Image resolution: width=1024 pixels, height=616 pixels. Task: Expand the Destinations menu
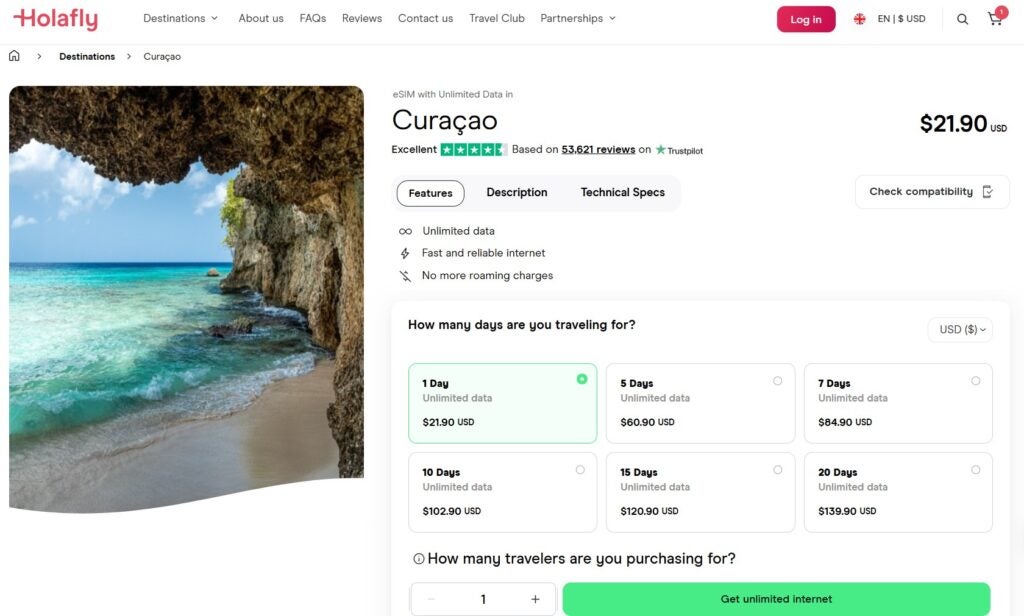[x=180, y=18]
